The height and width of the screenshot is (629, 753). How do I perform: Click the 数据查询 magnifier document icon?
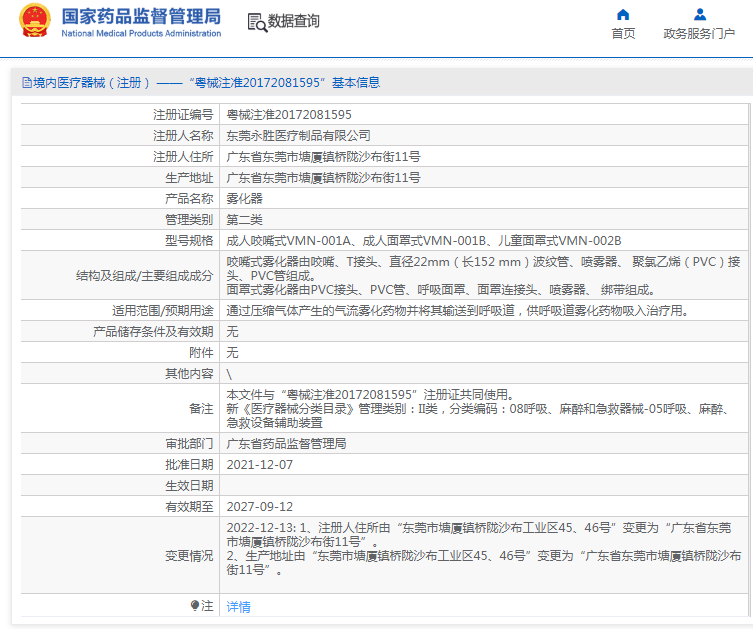pyautogui.click(x=257, y=22)
